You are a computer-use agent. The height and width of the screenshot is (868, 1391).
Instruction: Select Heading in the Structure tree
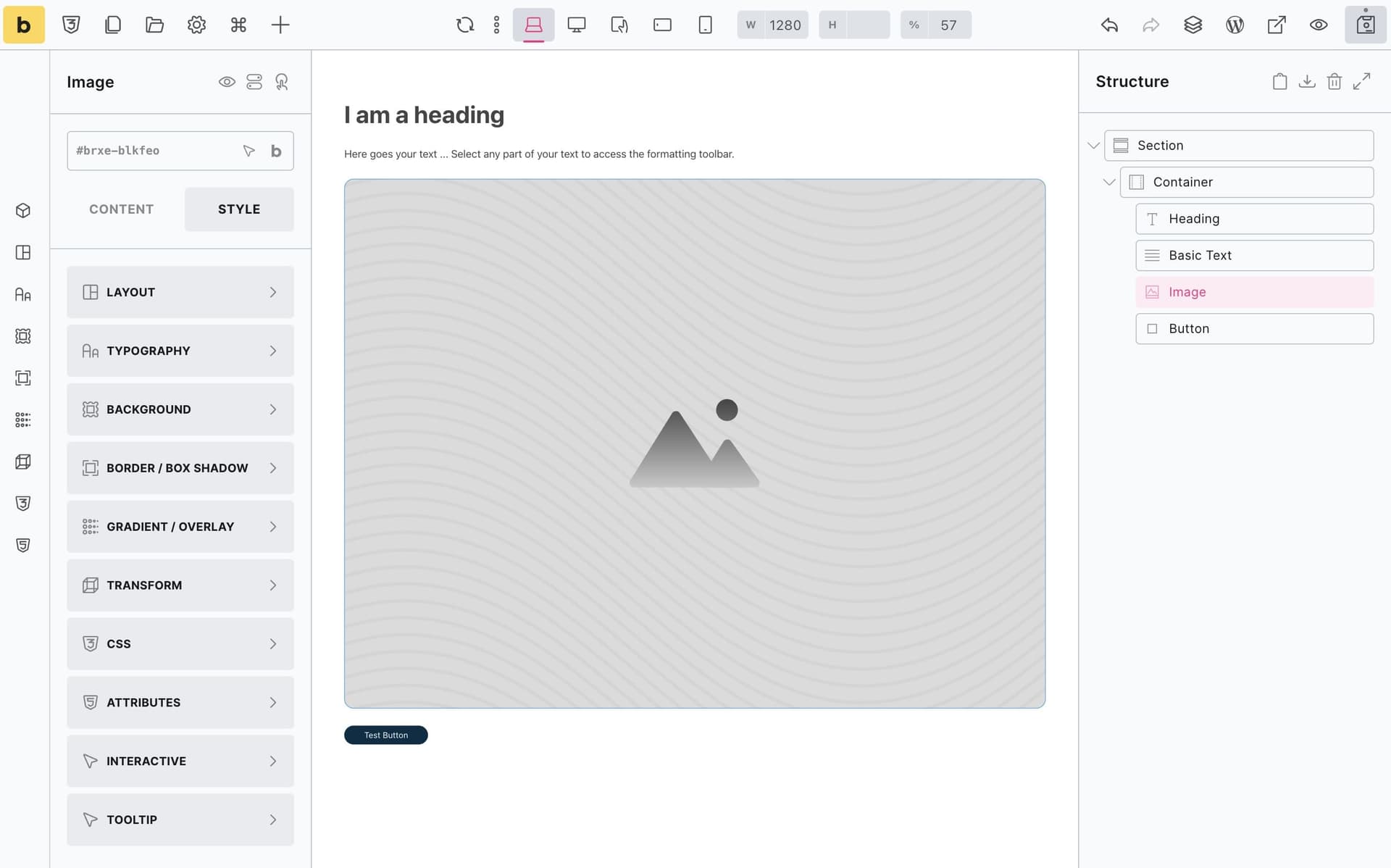pos(1255,219)
